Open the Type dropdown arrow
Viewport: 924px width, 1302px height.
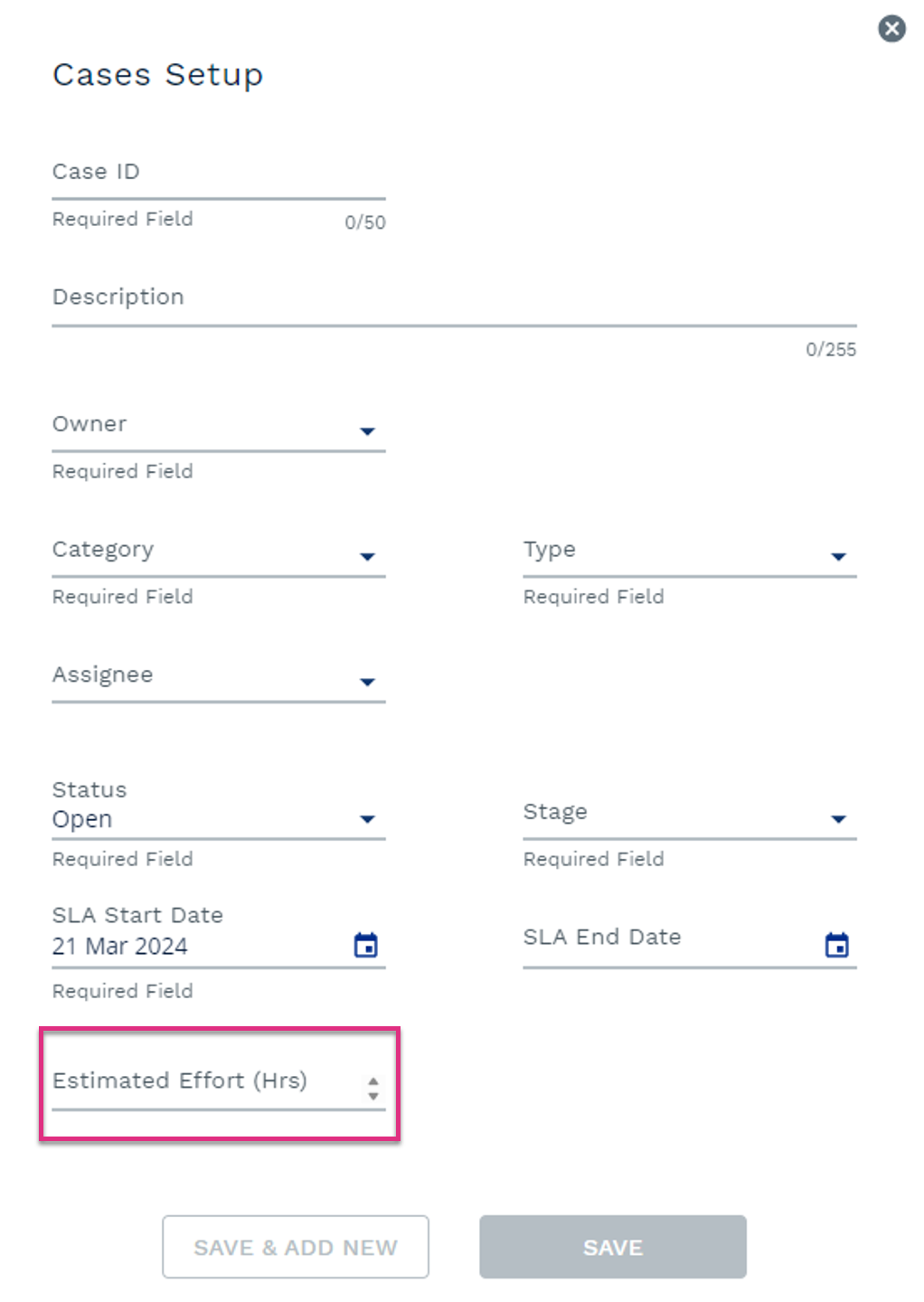[838, 557]
